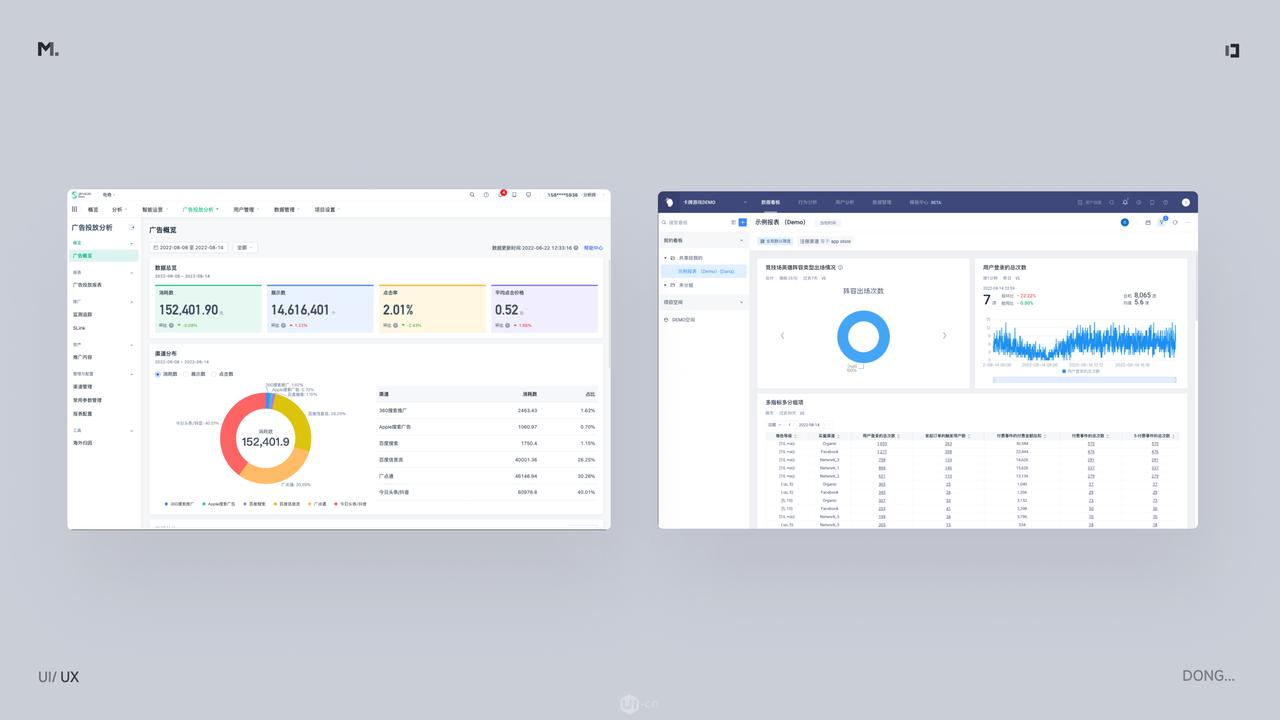Click the search magnifier icon in left dashboard header
The image size is (1280, 720).
pos(472,195)
